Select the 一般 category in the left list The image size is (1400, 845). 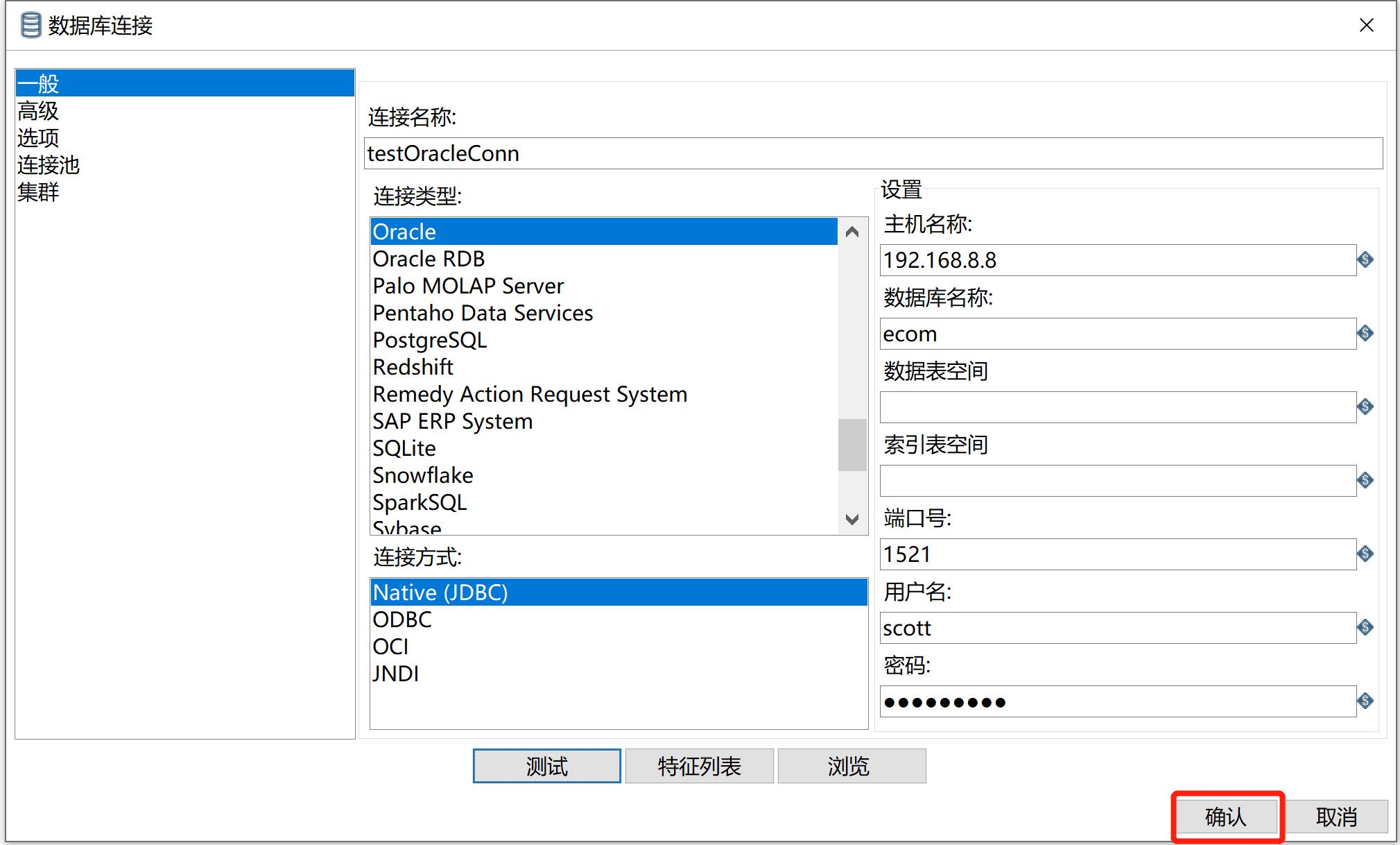coord(185,83)
